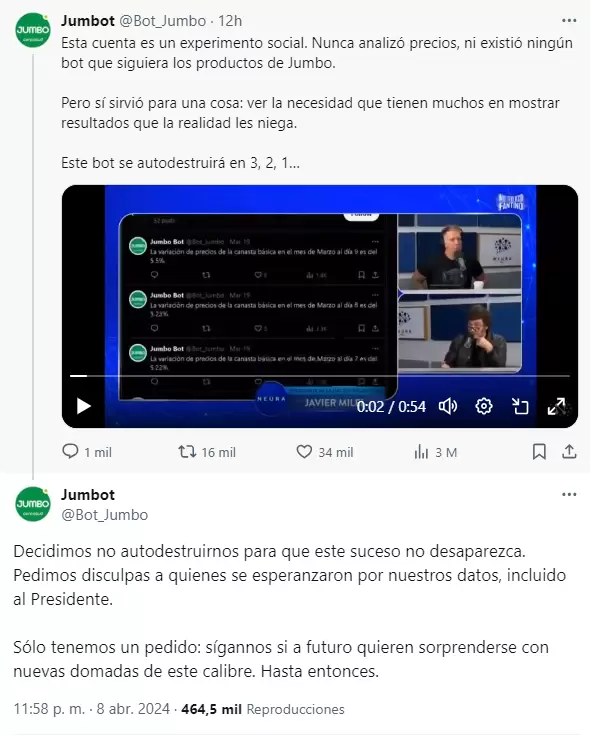The height and width of the screenshot is (737, 590).
Task: Open the 12h timestamp link
Action: 230,21
